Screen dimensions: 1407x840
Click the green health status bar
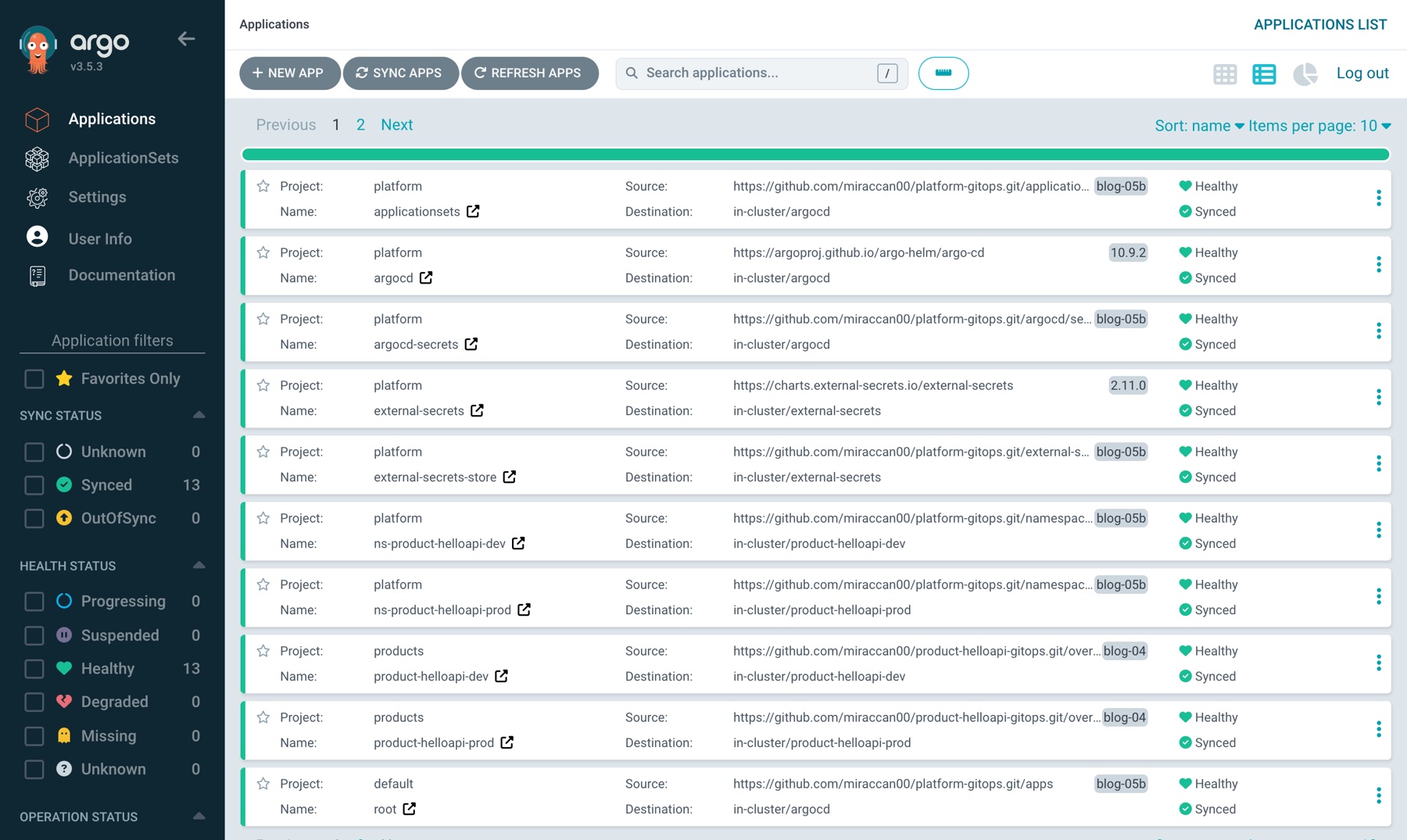(815, 154)
